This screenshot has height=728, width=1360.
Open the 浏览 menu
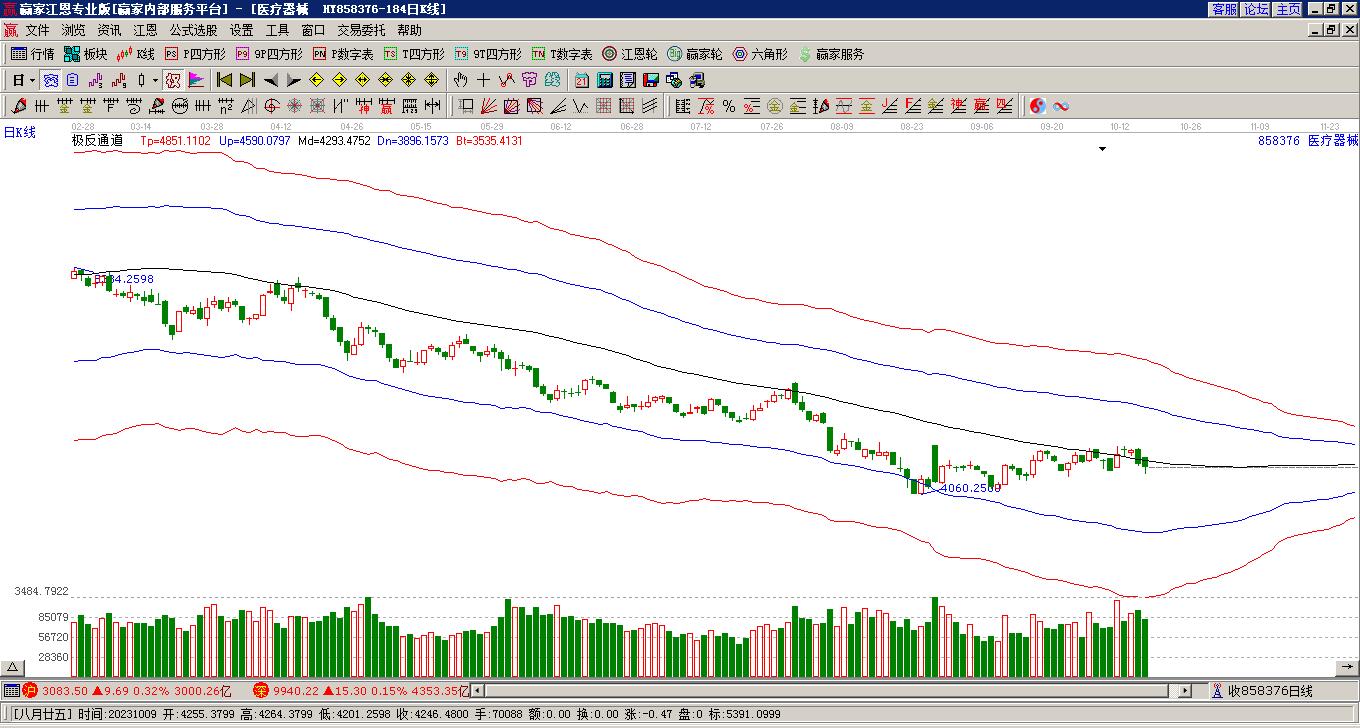coord(73,30)
